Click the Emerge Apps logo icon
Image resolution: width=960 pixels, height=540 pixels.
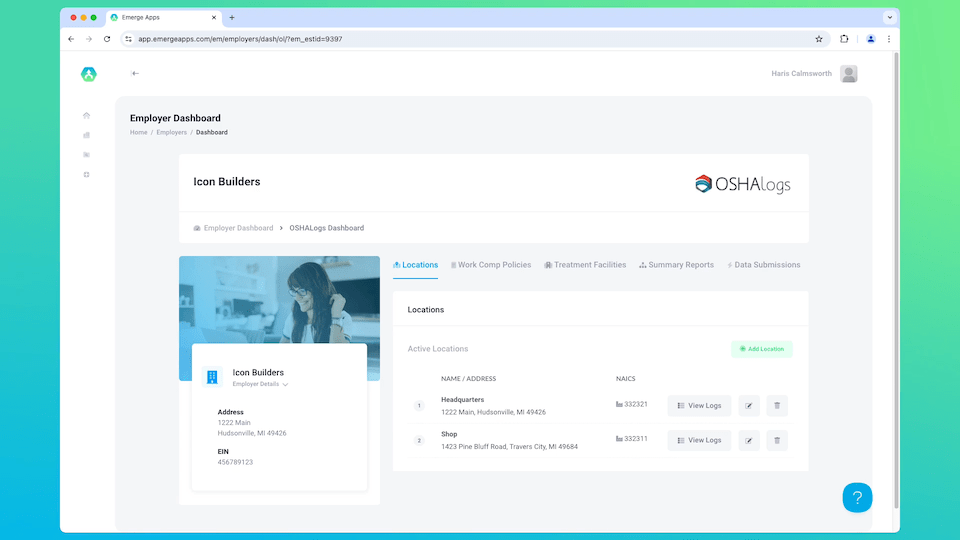pos(89,74)
